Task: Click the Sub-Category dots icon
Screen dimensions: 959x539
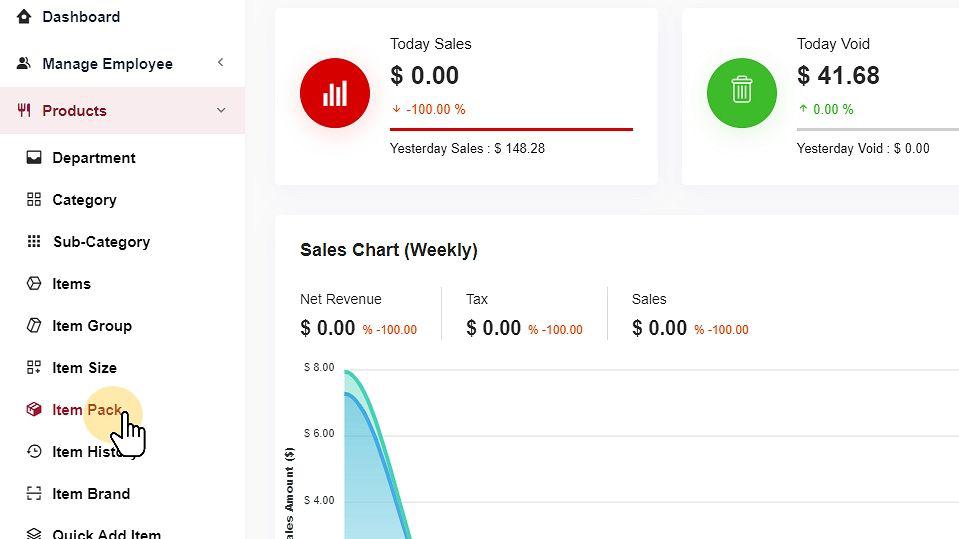Action: click(34, 242)
